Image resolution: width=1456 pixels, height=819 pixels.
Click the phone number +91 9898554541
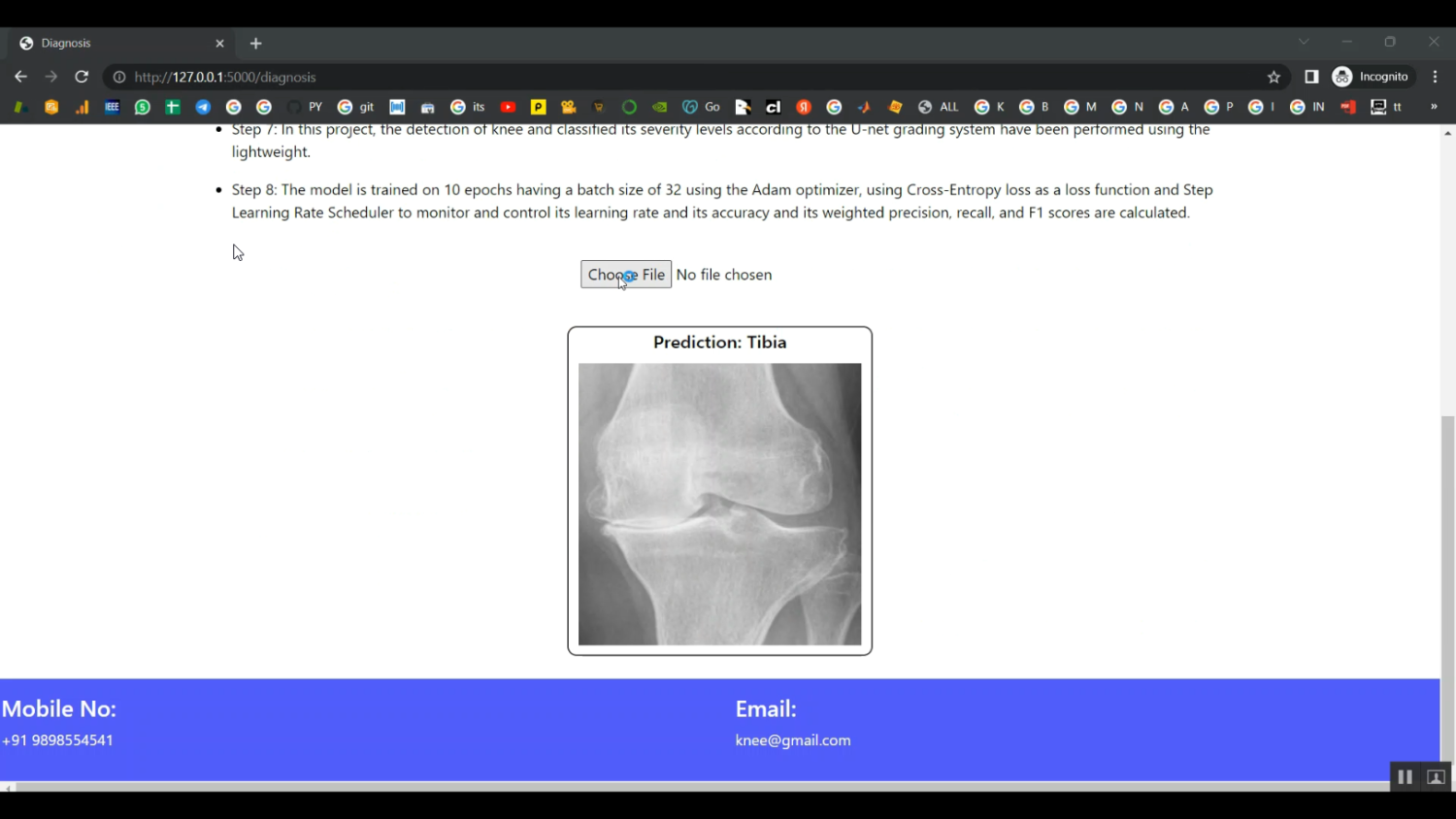[x=57, y=740]
